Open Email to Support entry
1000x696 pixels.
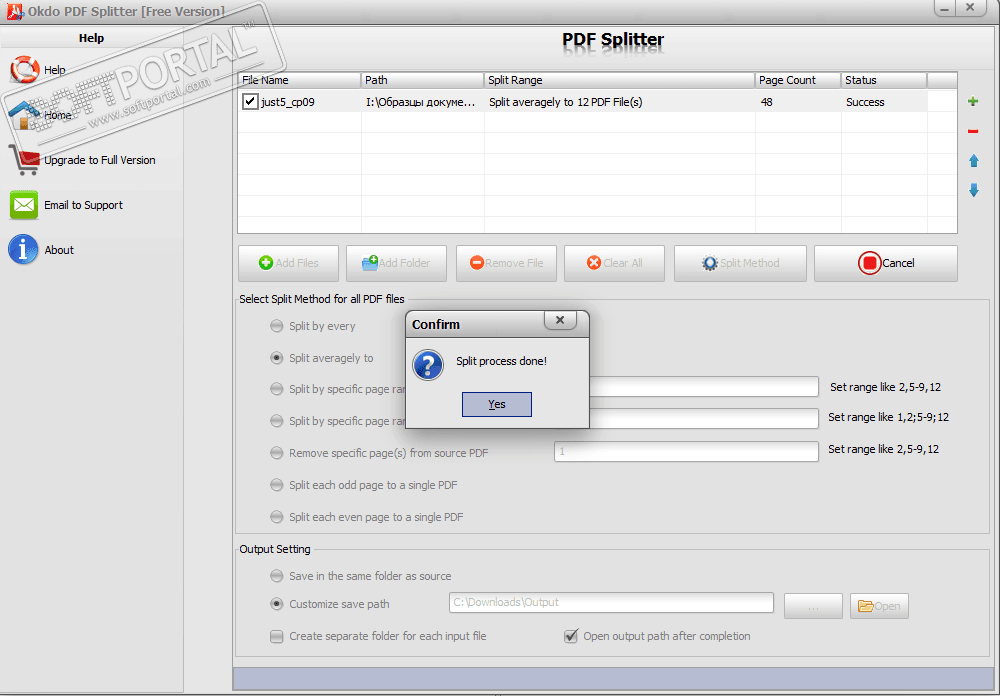[84, 205]
